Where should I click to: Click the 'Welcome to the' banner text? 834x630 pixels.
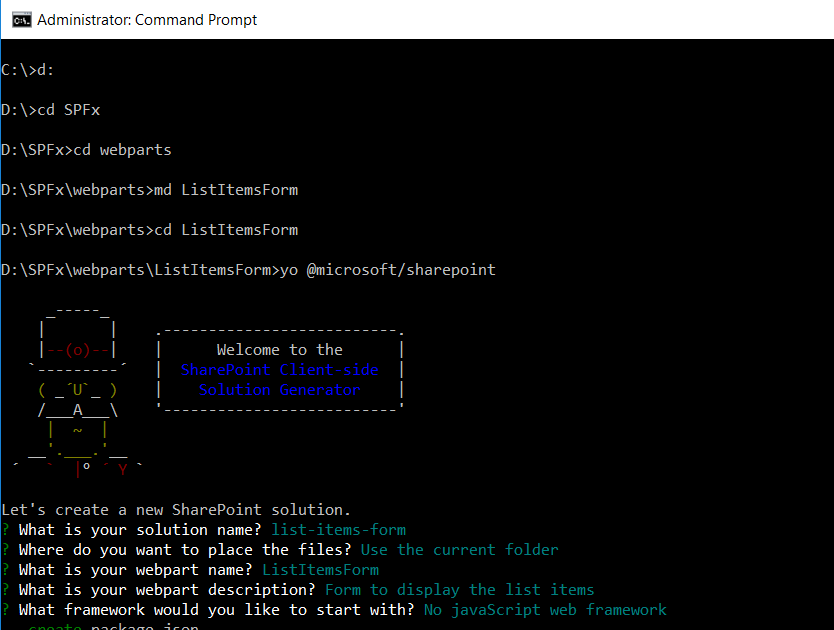[x=279, y=350]
